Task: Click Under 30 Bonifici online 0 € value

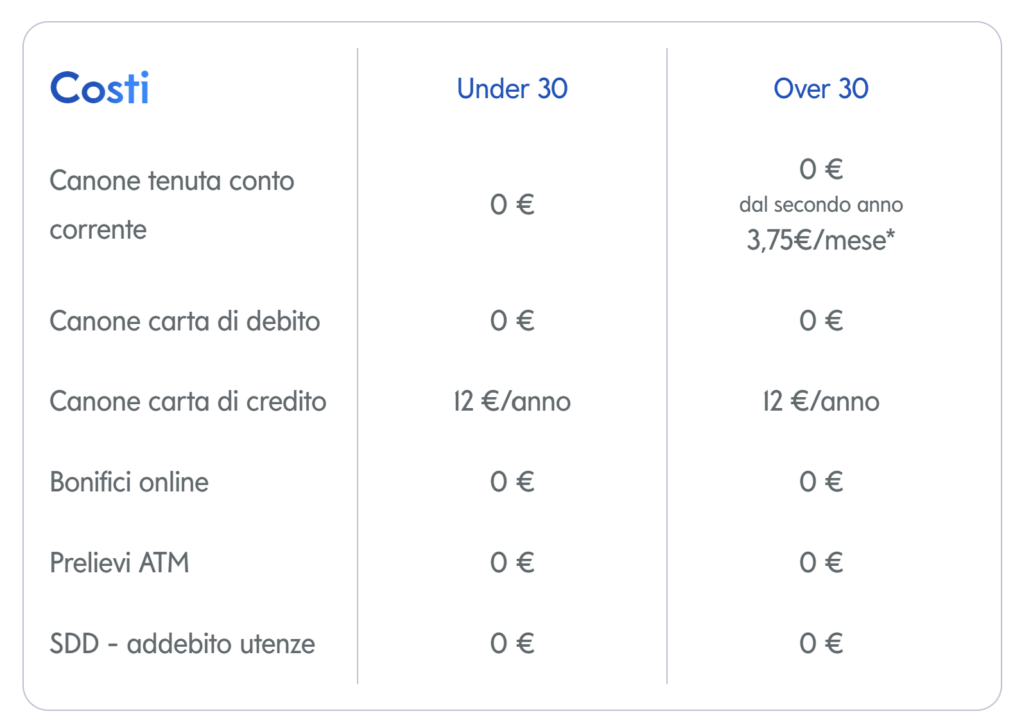Action: [512, 482]
